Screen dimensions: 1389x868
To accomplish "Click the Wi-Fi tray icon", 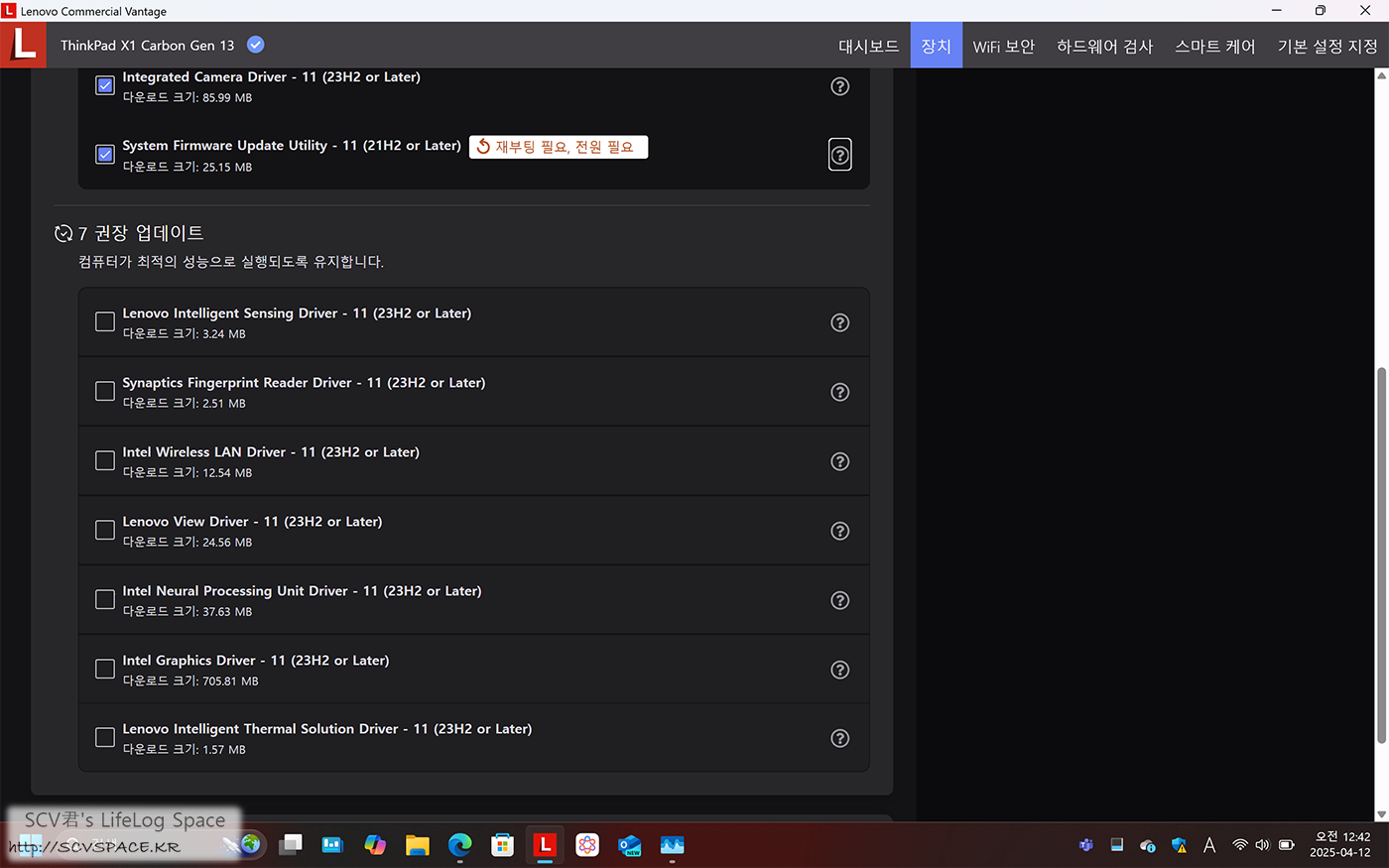I will click(x=1240, y=845).
